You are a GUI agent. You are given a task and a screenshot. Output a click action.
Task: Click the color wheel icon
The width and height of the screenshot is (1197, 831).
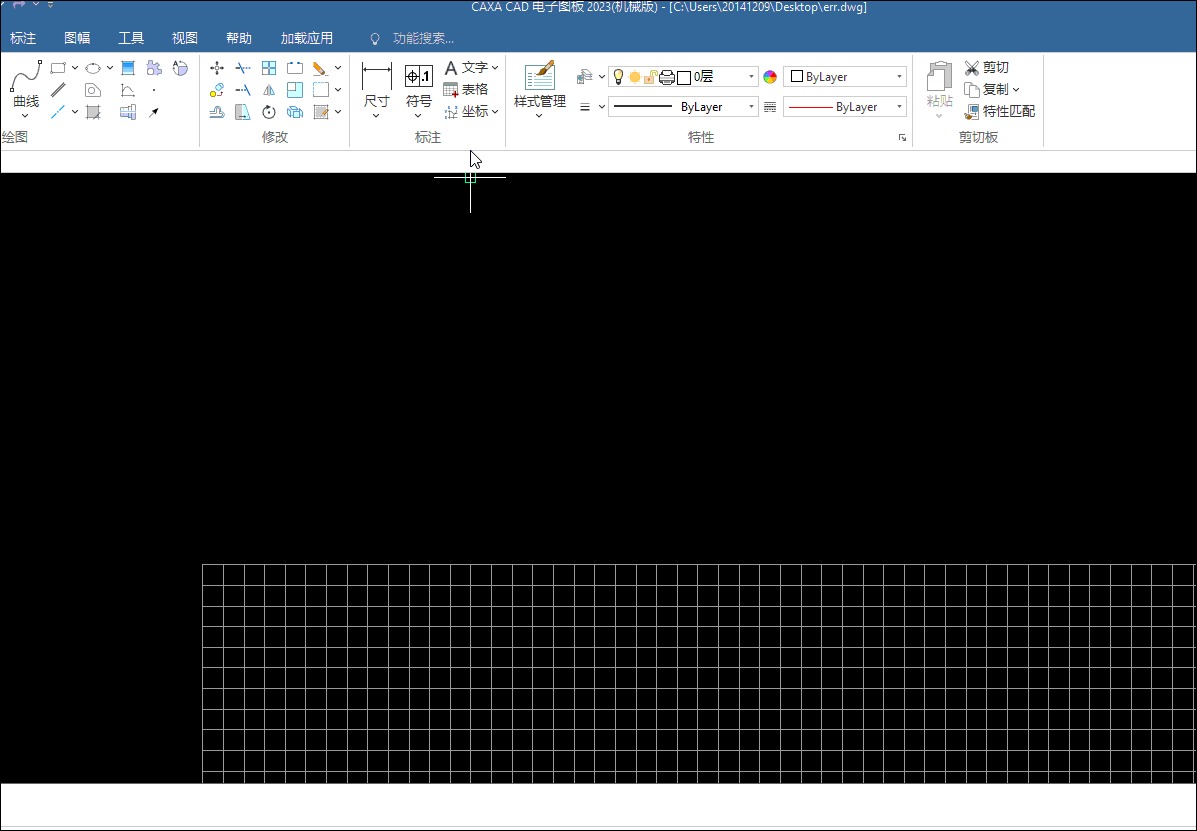[x=770, y=77]
